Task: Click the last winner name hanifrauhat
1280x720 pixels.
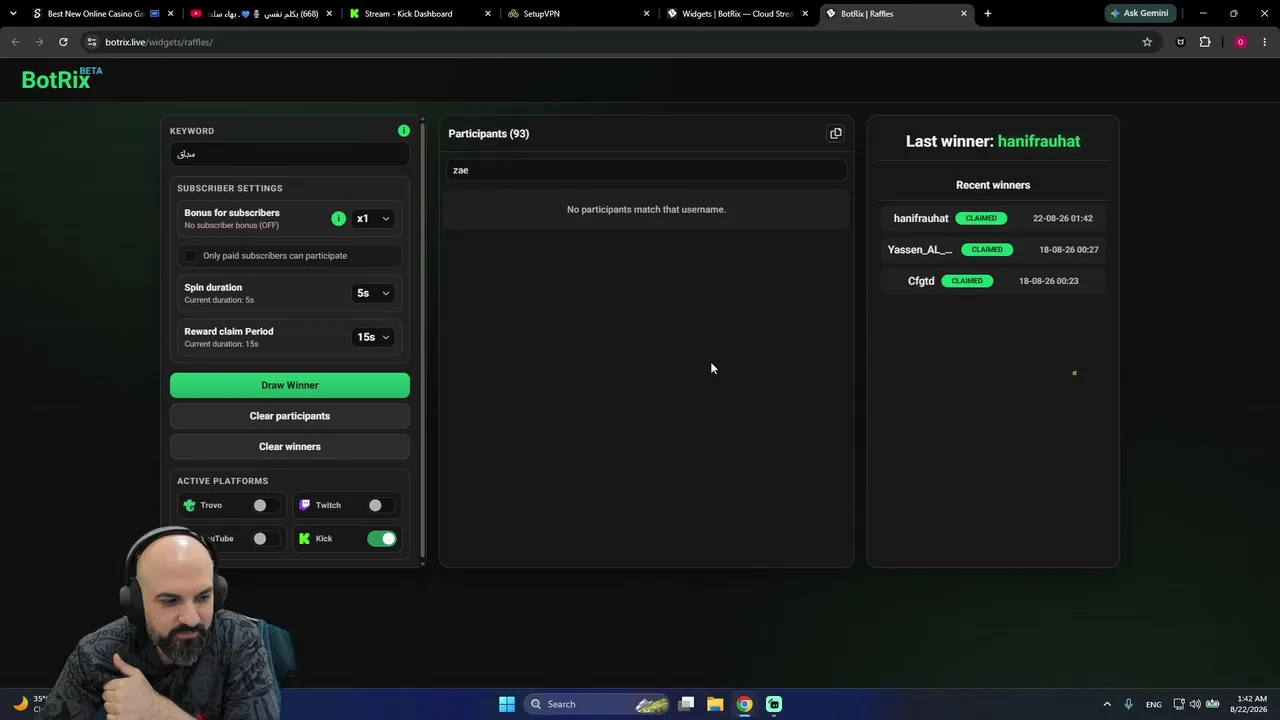Action: 1039,141
